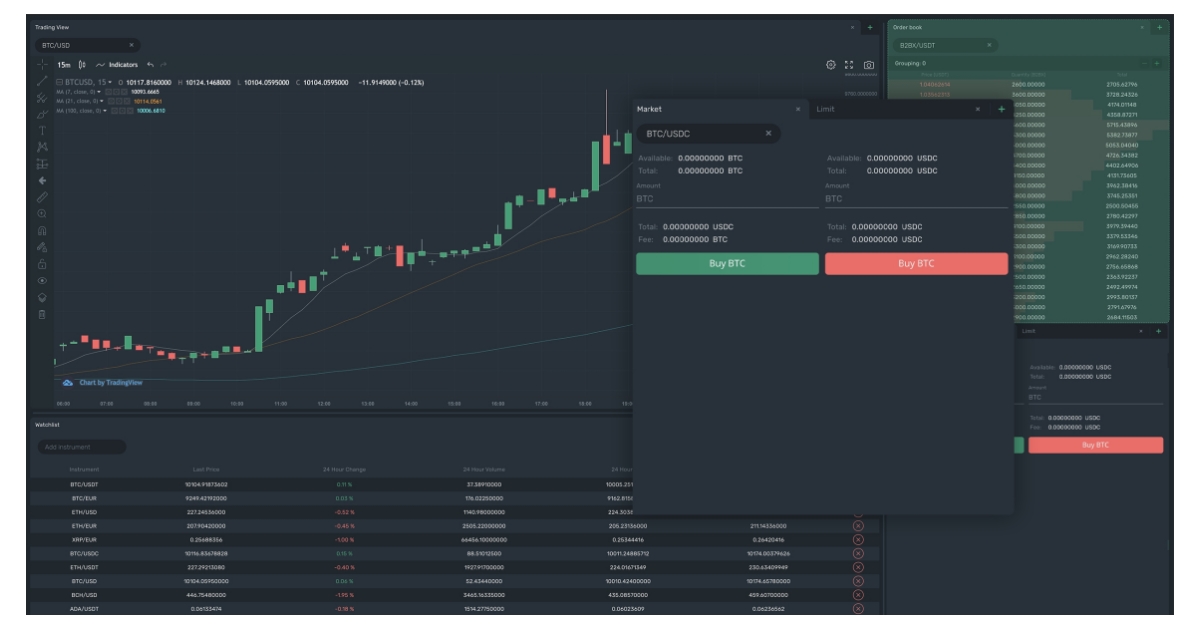Toggle the magnet mode in chart sidebar
The image size is (1200, 627).
point(42,231)
